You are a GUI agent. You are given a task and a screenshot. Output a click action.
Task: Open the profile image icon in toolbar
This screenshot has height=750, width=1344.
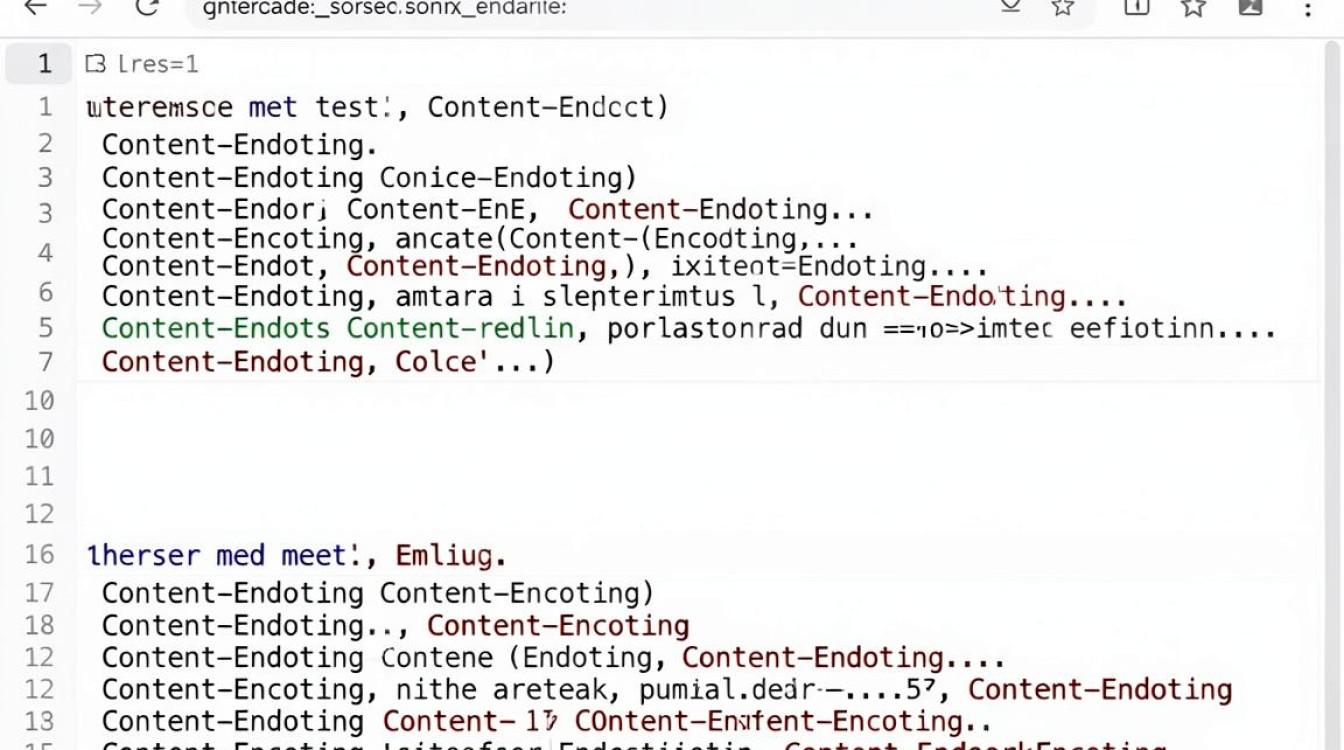coord(1250,6)
